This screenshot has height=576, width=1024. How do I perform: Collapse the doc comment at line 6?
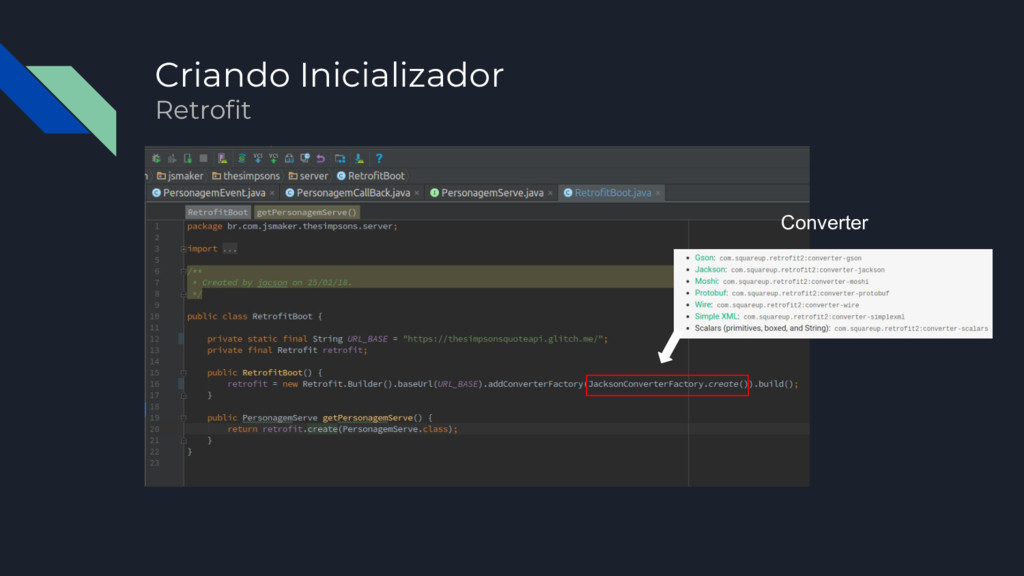[184, 271]
